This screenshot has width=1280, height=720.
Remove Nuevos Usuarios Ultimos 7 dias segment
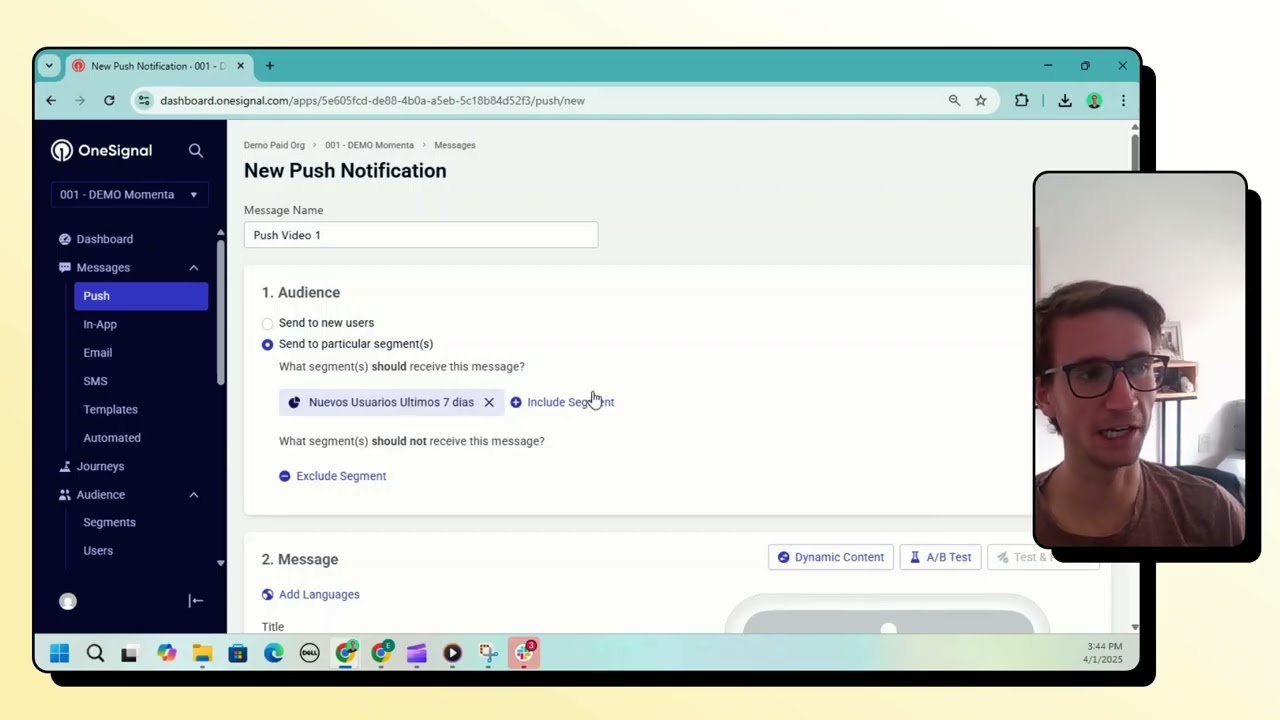click(x=489, y=402)
